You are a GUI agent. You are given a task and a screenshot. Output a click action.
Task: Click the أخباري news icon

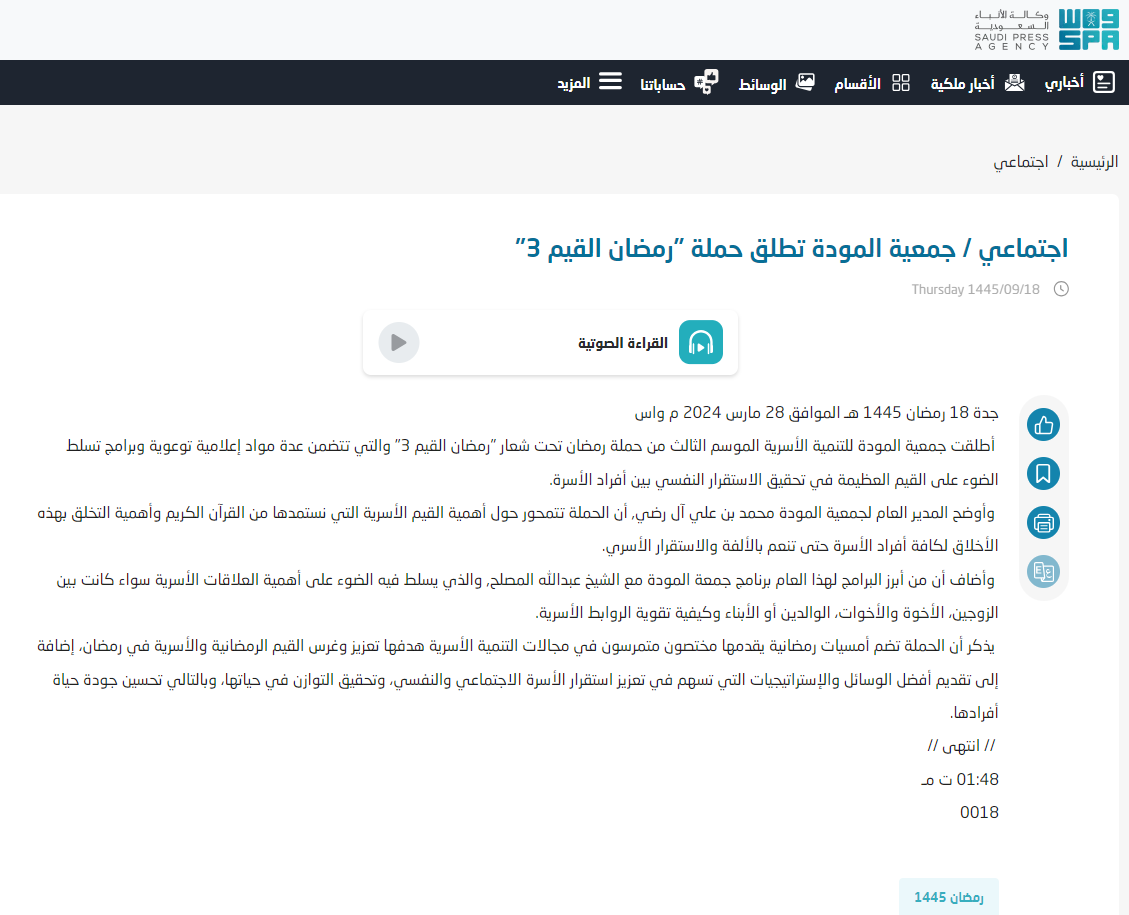click(x=1103, y=83)
